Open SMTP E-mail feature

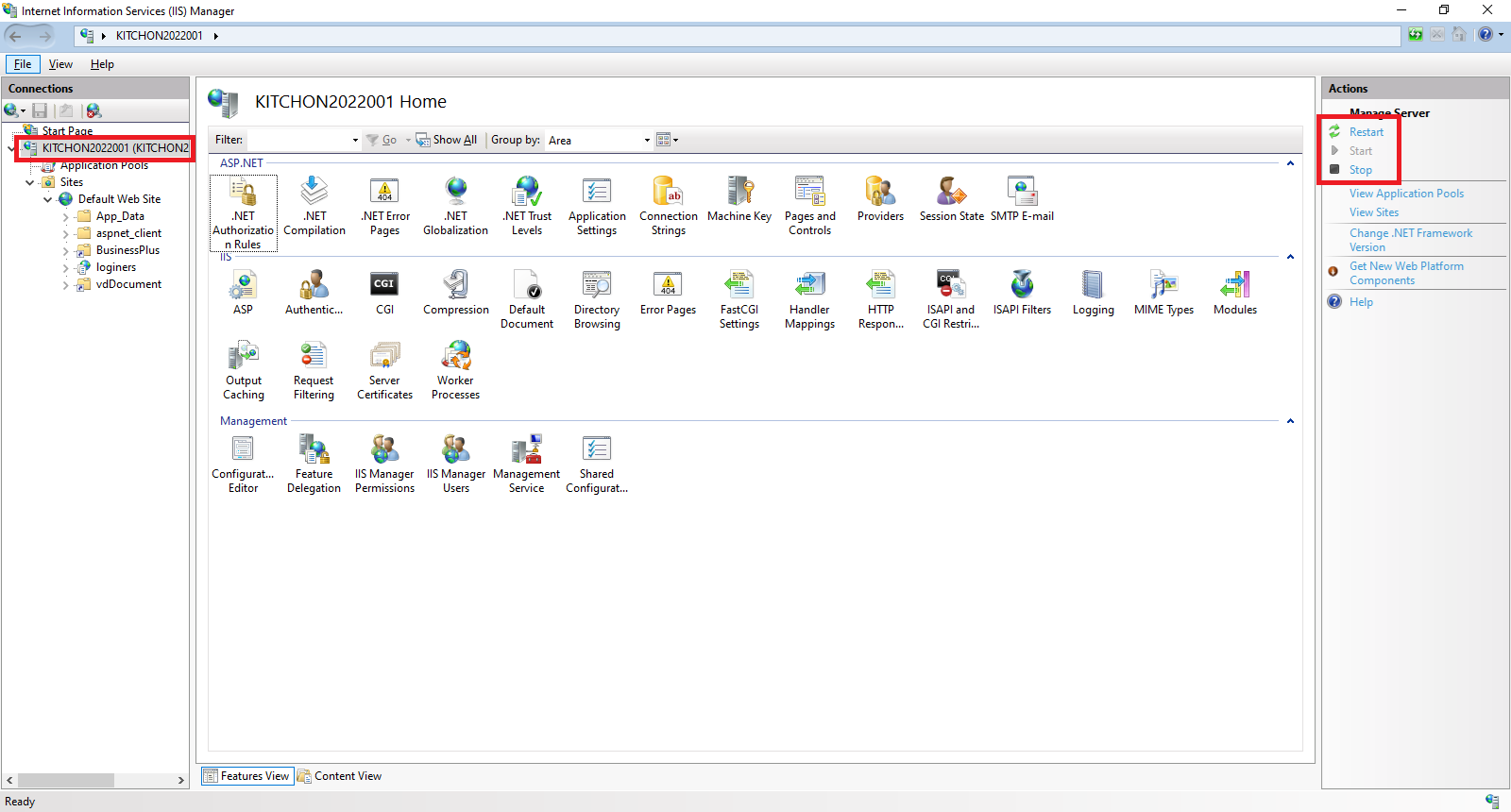[1023, 199]
